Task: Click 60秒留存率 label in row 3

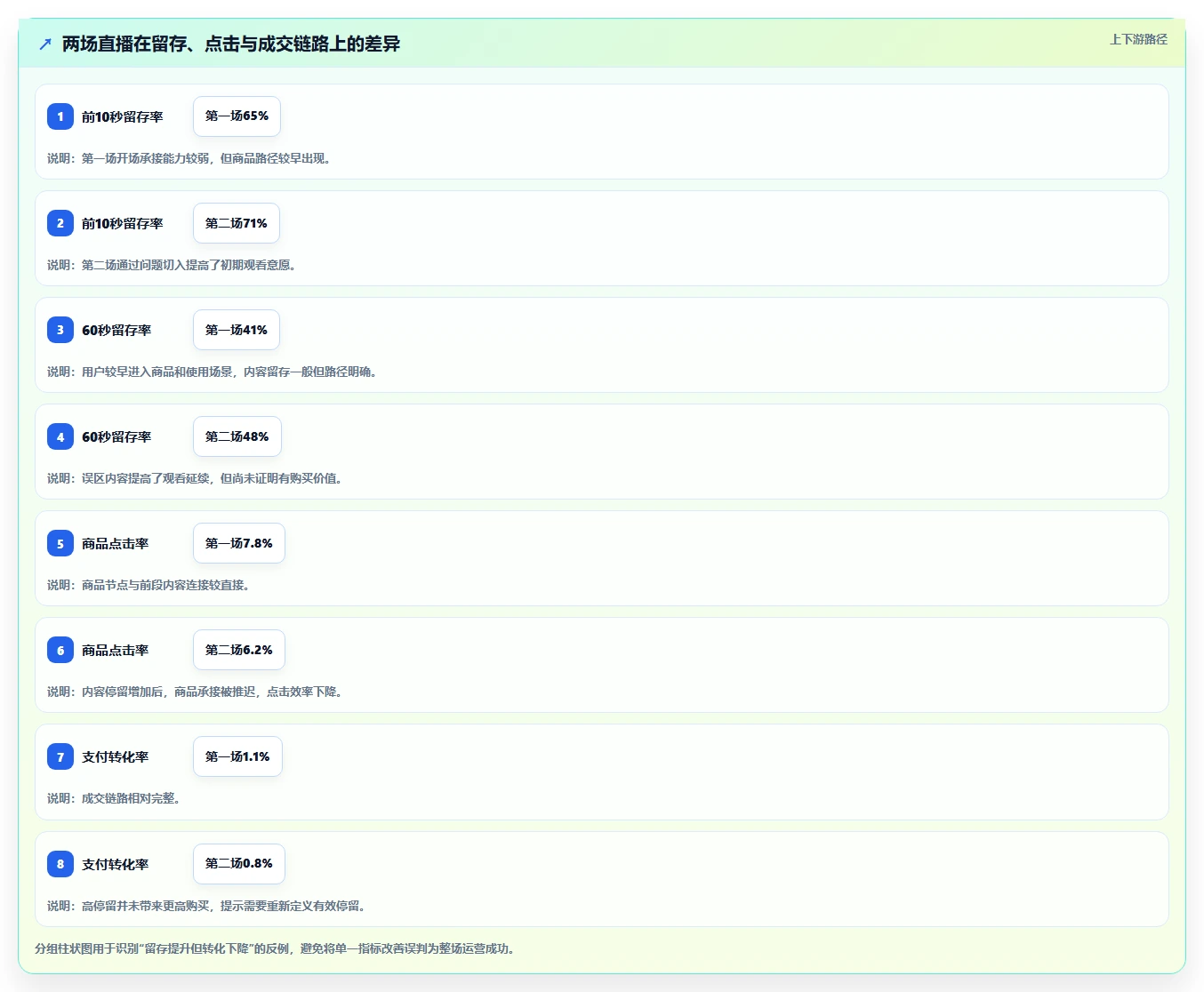Action: point(116,330)
